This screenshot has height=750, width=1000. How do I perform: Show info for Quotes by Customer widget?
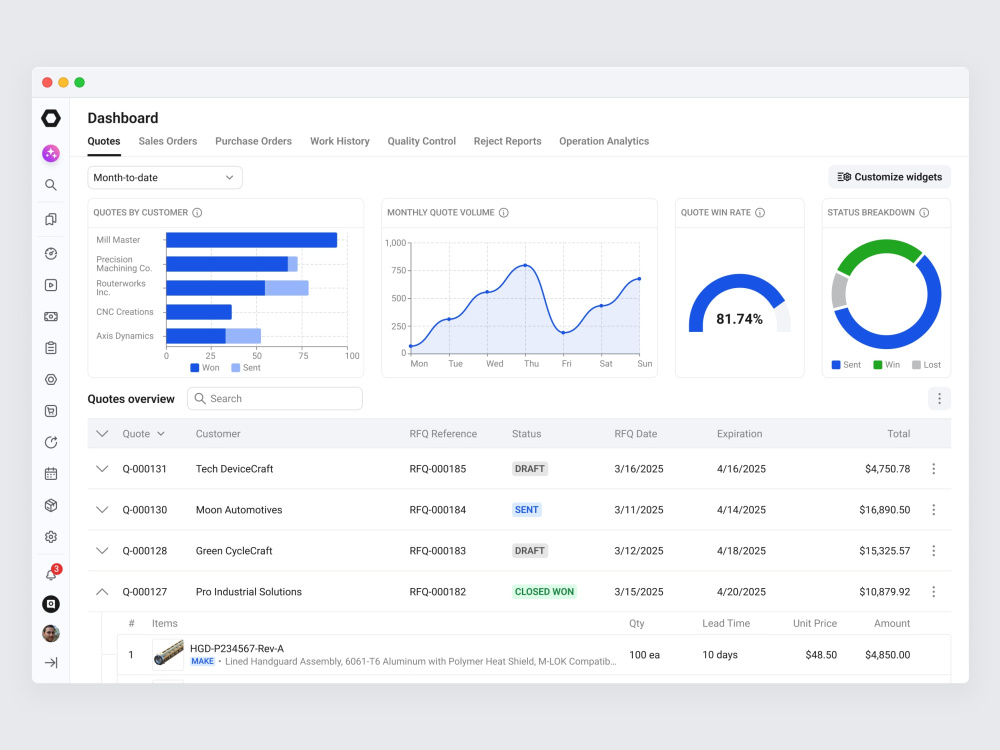197,212
